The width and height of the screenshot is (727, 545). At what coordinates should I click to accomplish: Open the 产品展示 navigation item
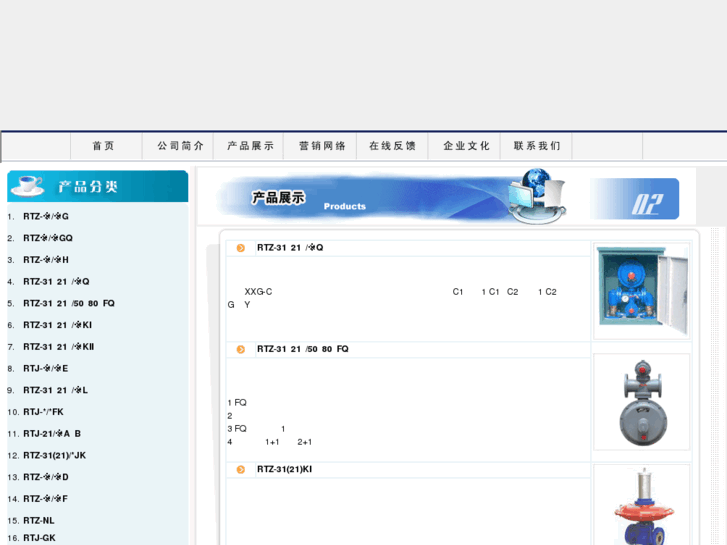click(250, 146)
